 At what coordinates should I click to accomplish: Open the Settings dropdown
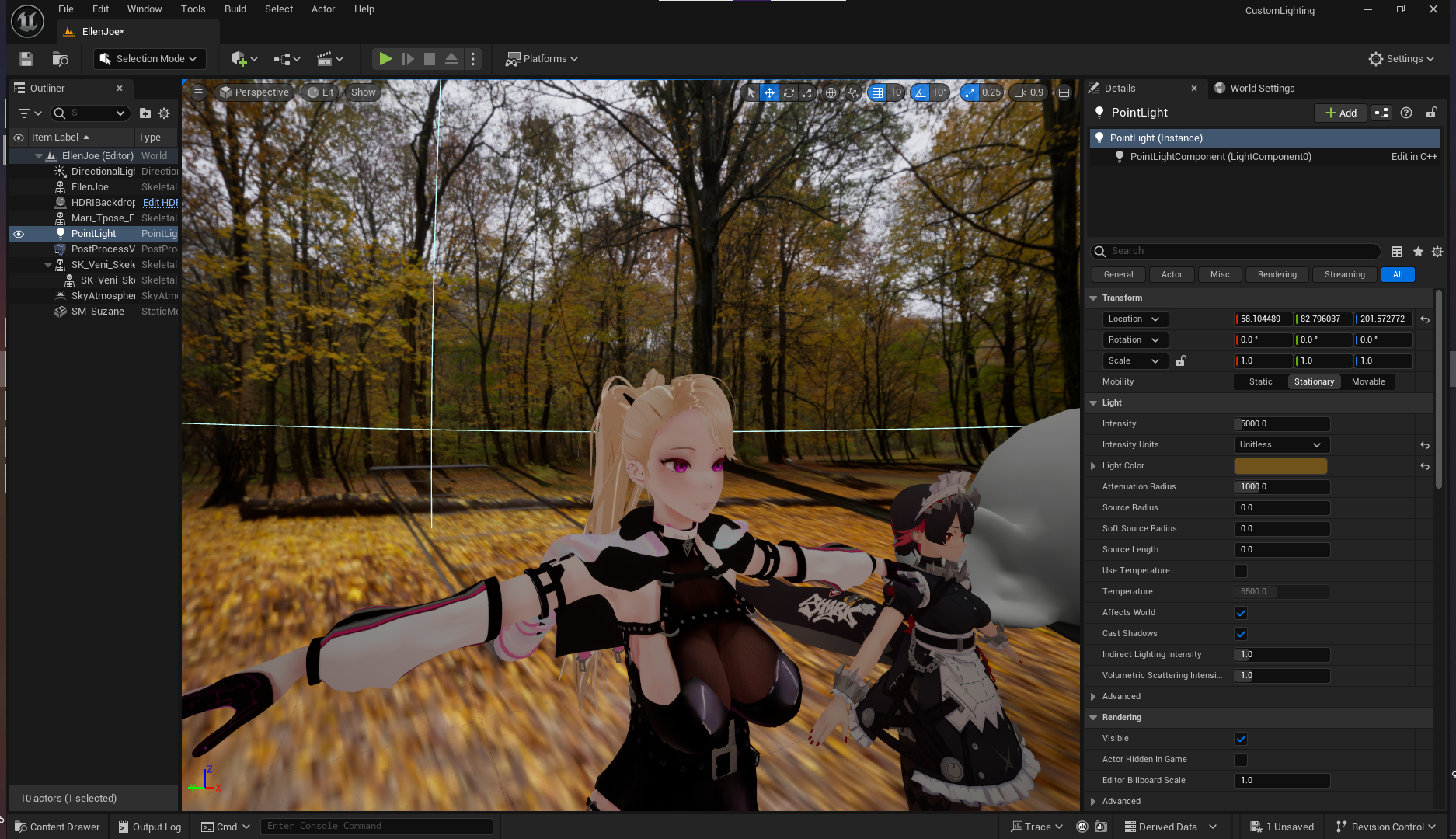click(x=1401, y=59)
